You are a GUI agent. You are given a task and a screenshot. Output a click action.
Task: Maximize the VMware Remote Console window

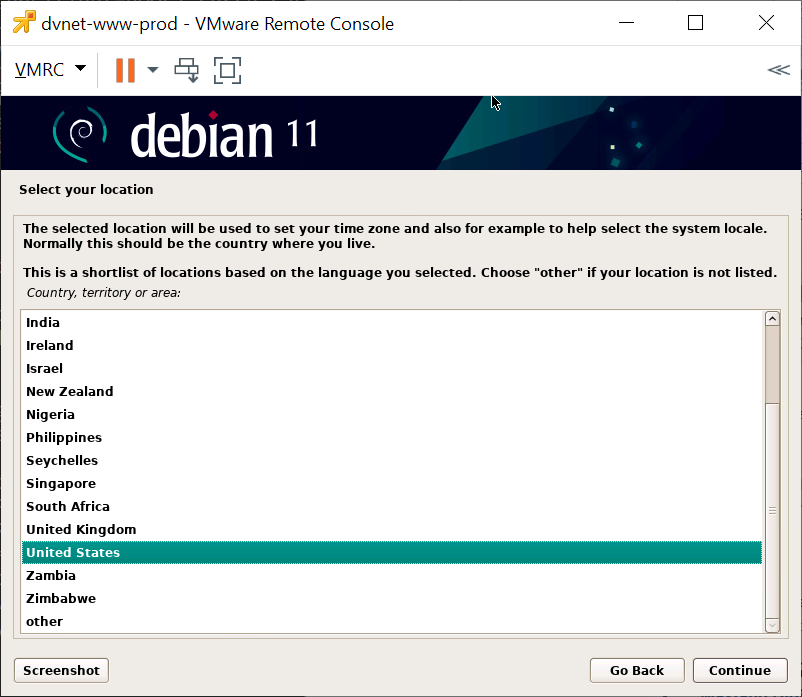pyautogui.click(x=696, y=23)
